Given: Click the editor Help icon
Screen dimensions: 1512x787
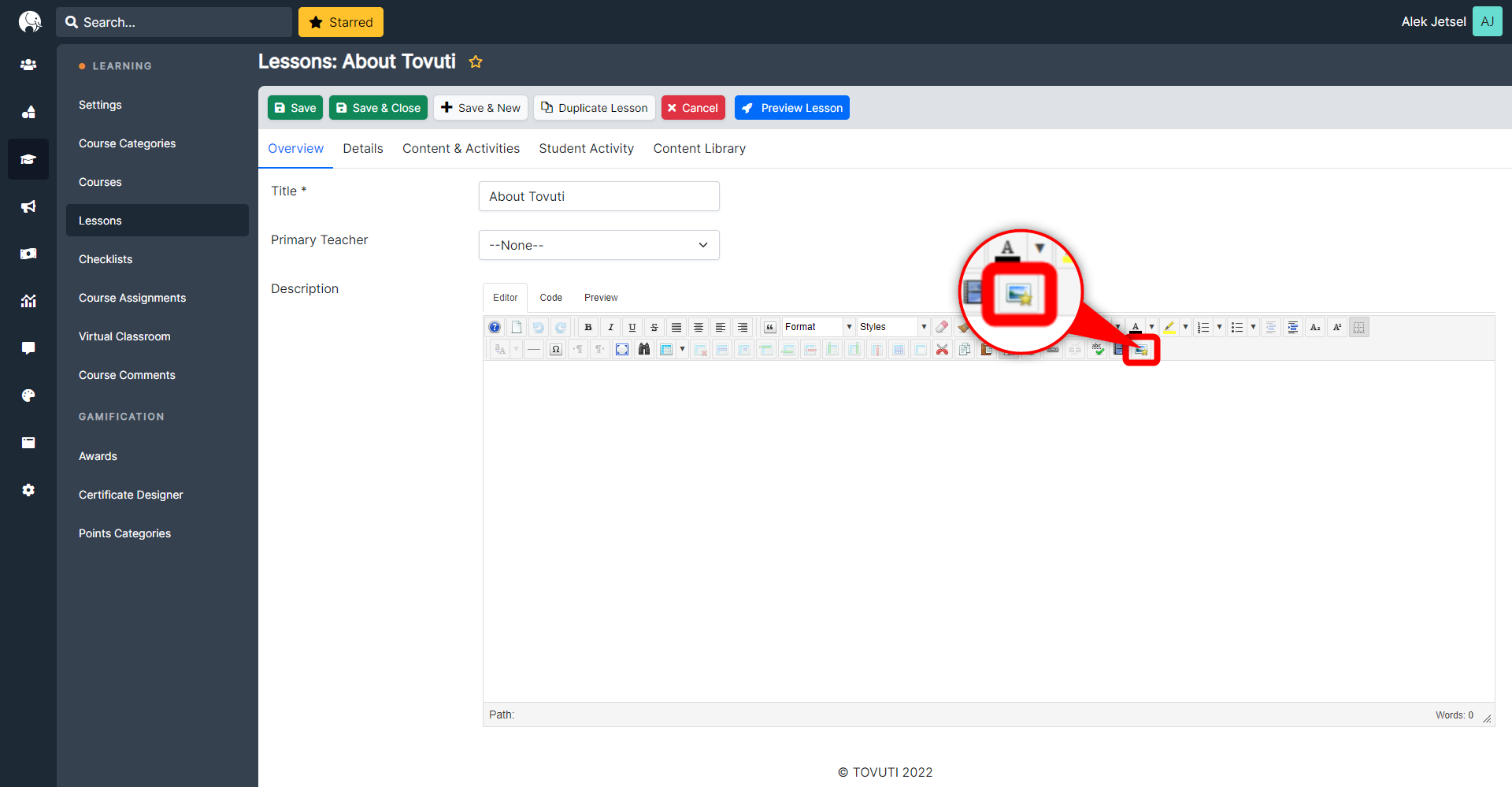Looking at the screenshot, I should pyautogui.click(x=495, y=327).
